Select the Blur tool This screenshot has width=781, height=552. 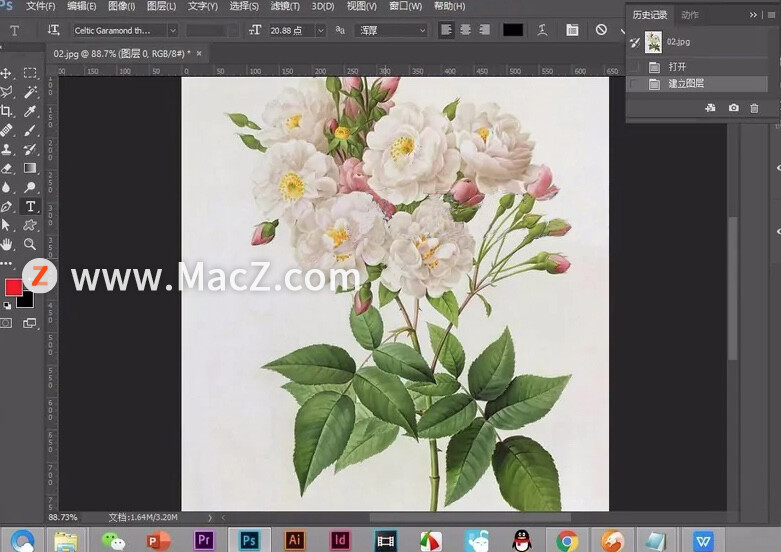pos(6,187)
